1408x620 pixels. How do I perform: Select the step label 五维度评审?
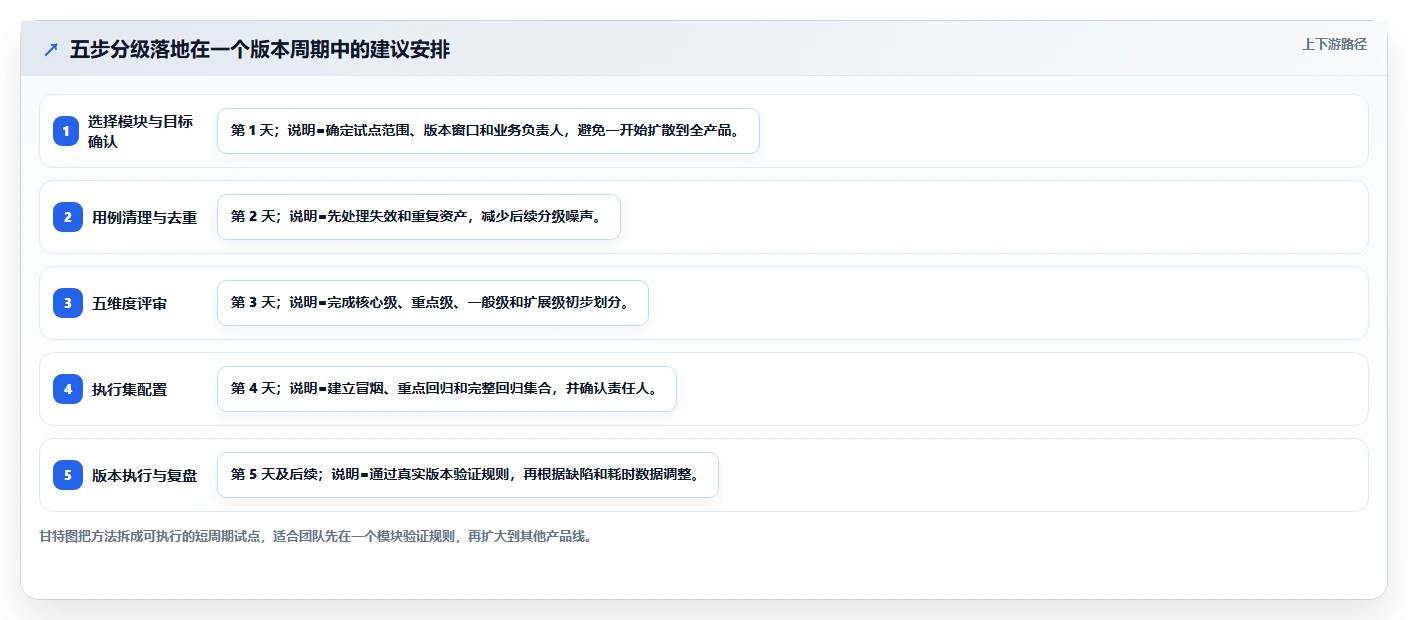(x=129, y=303)
